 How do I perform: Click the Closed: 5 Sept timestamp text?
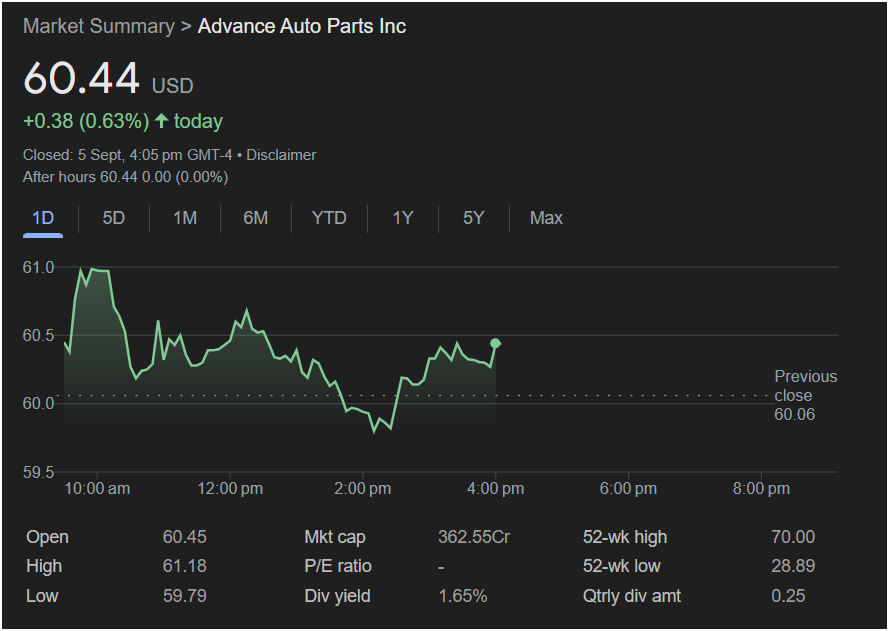128,155
